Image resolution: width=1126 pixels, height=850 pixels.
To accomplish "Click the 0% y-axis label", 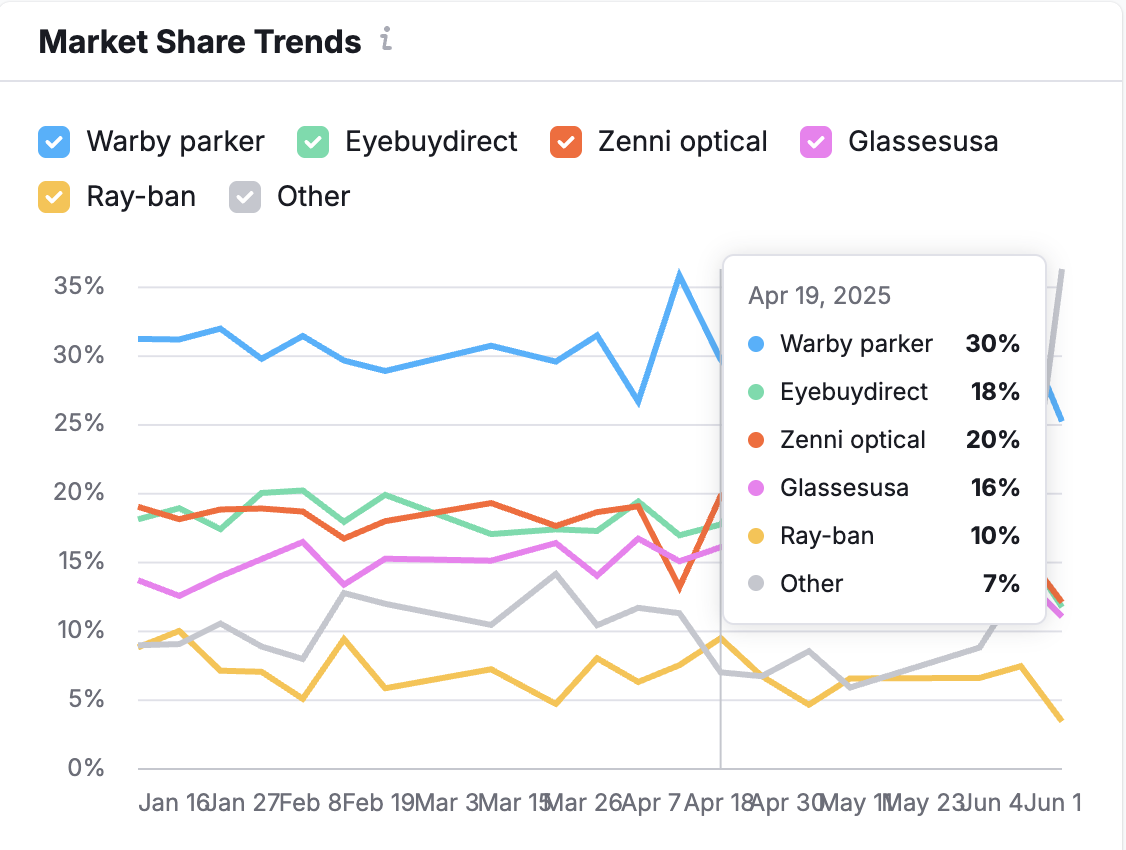I will [86, 768].
